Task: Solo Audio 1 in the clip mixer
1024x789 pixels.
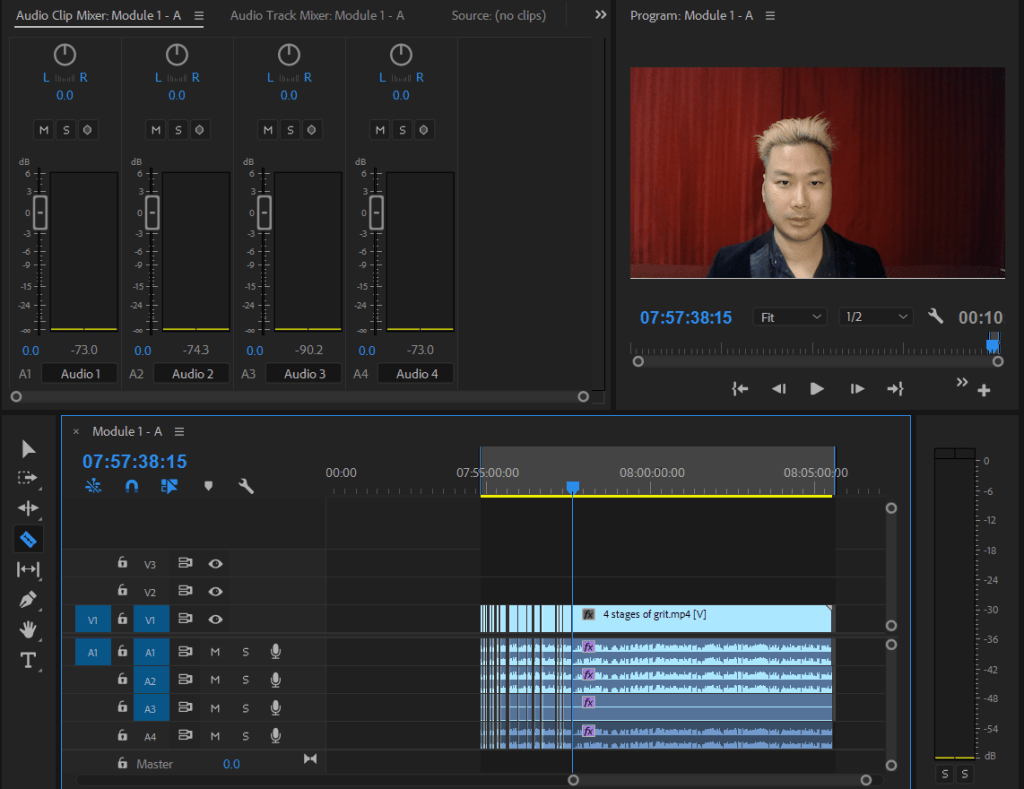Action: click(x=65, y=130)
